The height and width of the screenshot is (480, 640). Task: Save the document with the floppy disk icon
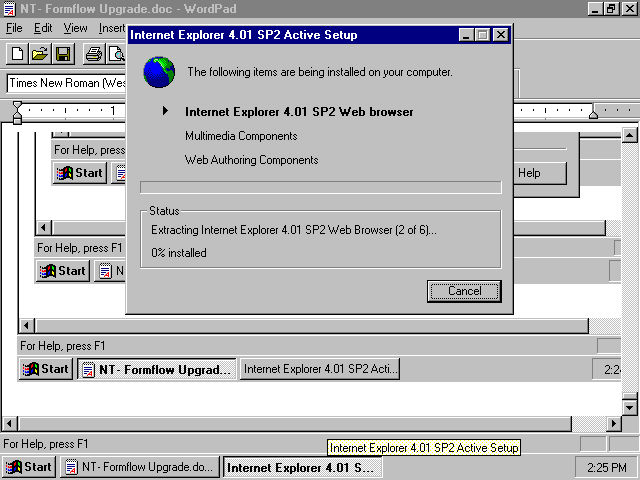tap(62, 54)
